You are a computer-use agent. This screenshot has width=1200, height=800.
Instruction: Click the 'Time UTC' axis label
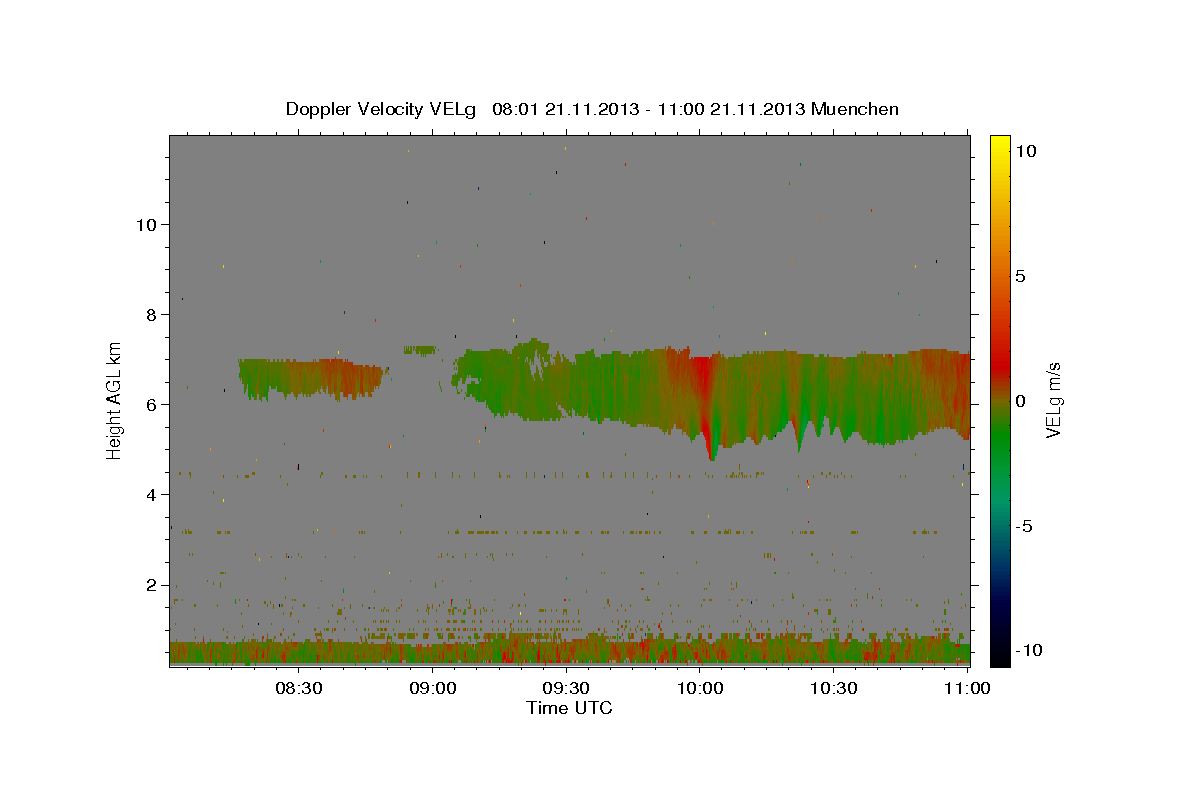coord(569,708)
